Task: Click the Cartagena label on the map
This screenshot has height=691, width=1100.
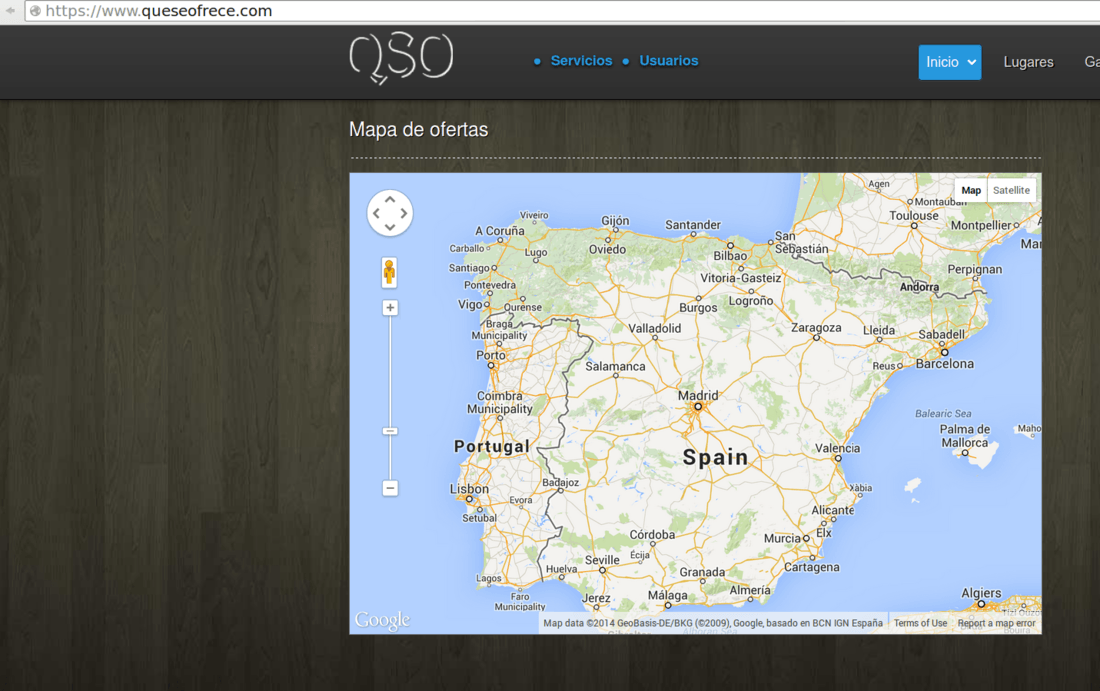Action: pyautogui.click(x=812, y=568)
